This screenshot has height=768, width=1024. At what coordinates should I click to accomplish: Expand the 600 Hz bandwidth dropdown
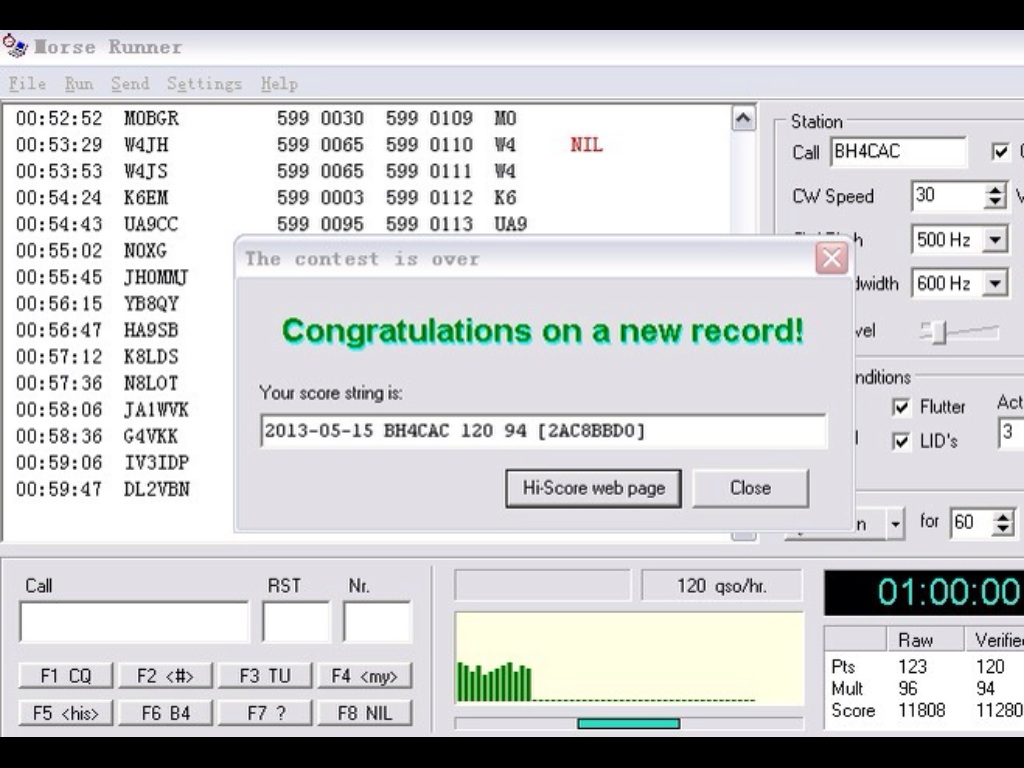995,283
